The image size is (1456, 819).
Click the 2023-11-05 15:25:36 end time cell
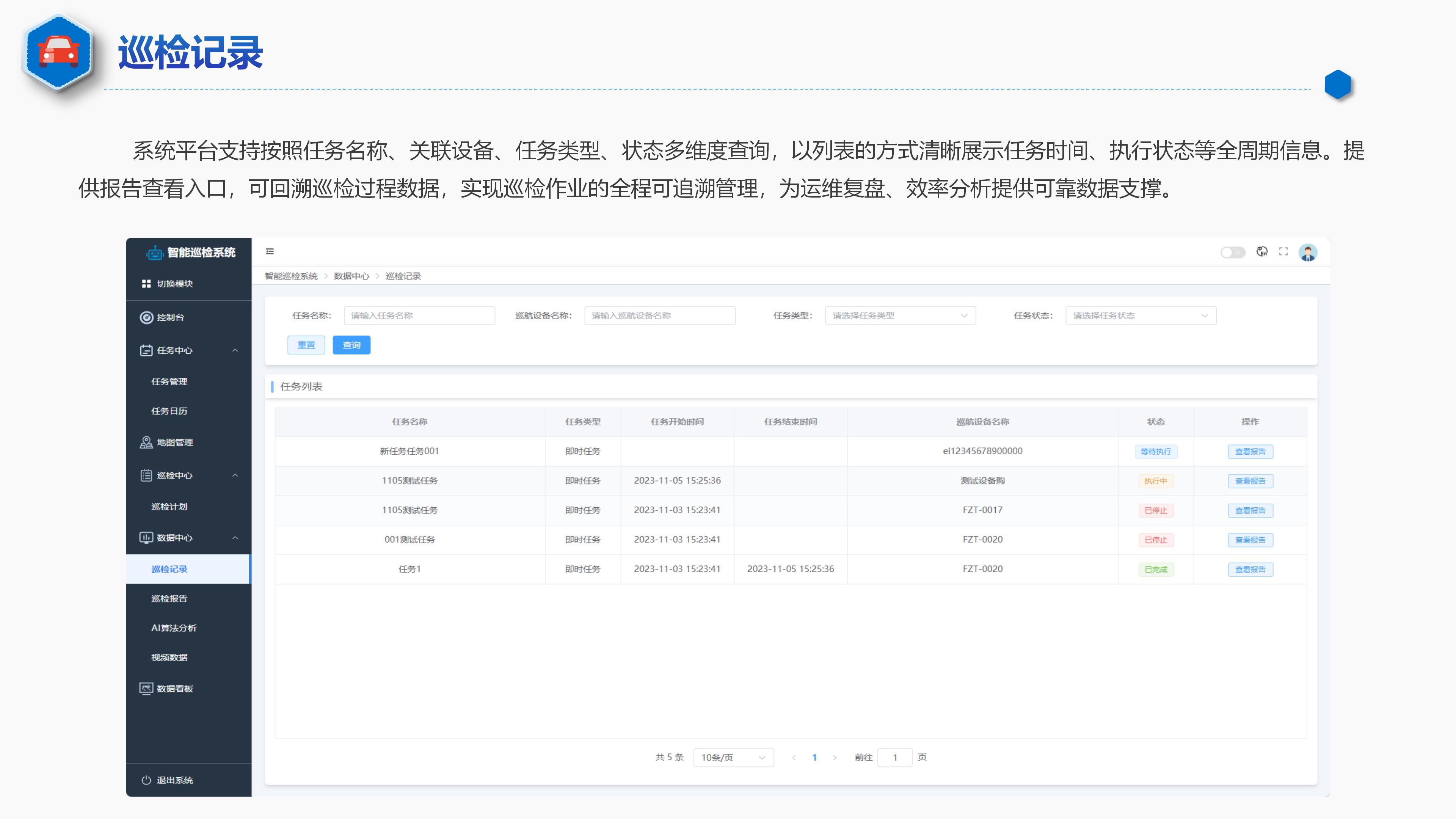(x=790, y=569)
